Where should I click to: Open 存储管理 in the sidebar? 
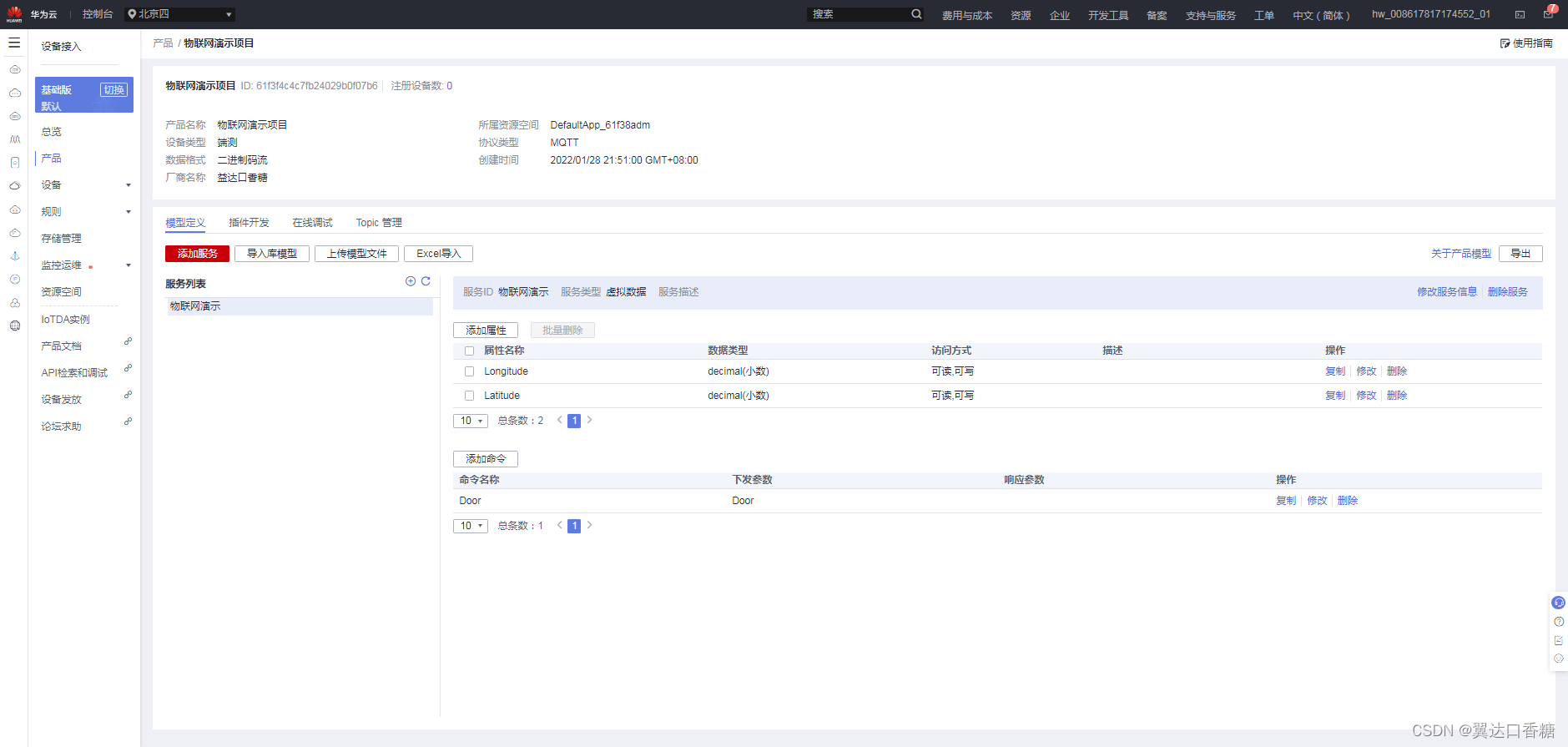[62, 239]
